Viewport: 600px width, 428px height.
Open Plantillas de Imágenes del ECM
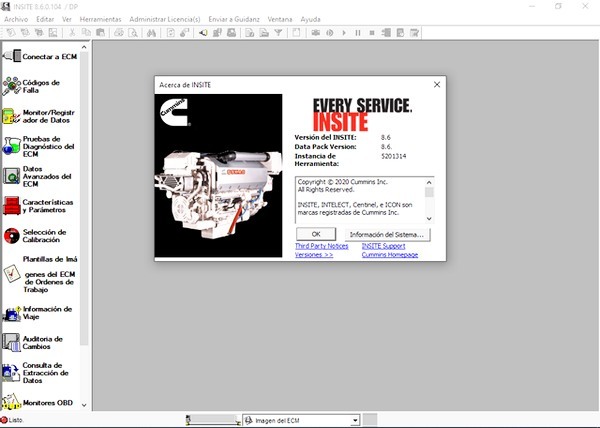pyautogui.click(x=40, y=274)
